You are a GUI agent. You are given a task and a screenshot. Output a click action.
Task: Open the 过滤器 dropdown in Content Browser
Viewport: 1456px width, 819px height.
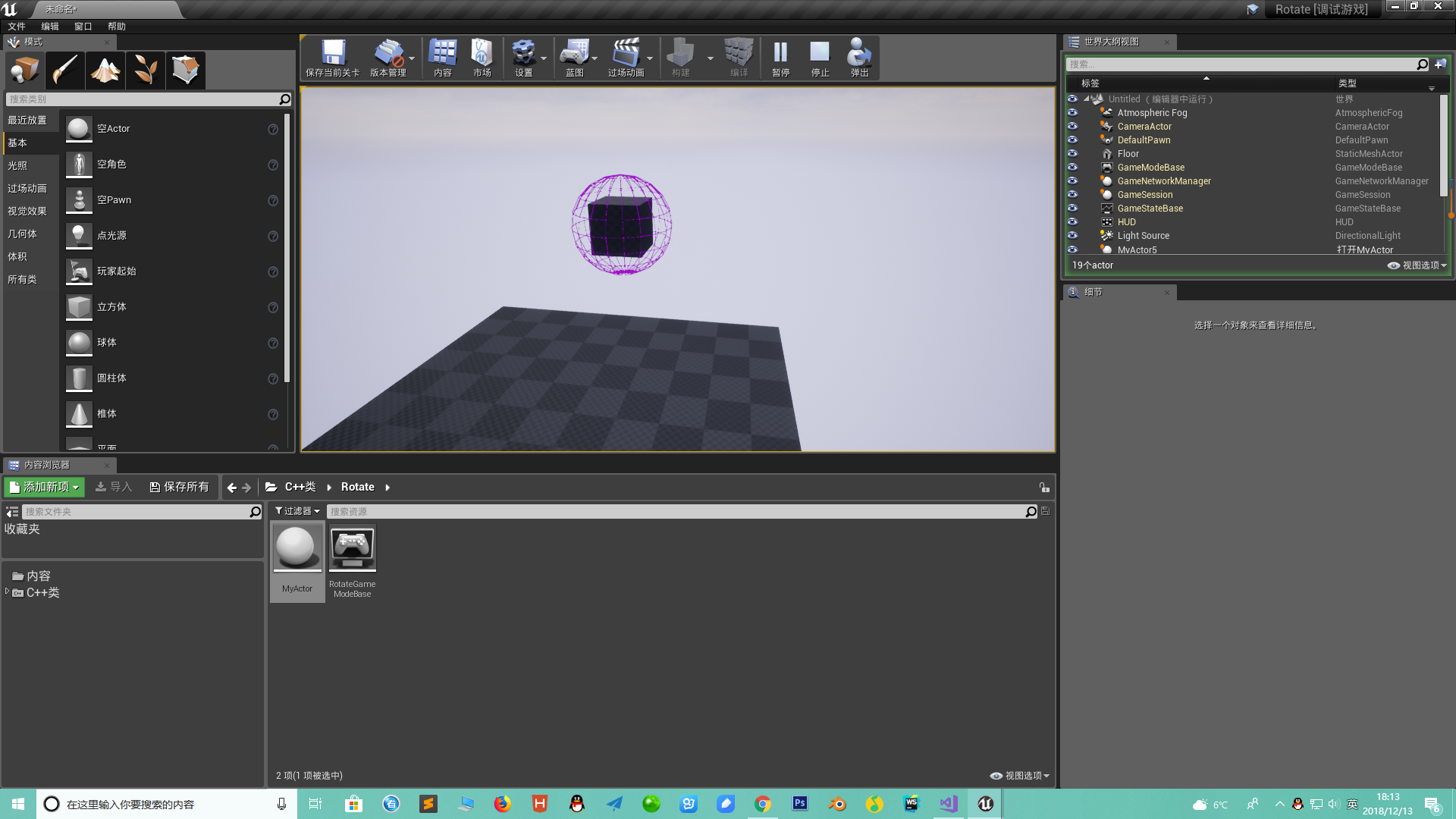coord(297,510)
